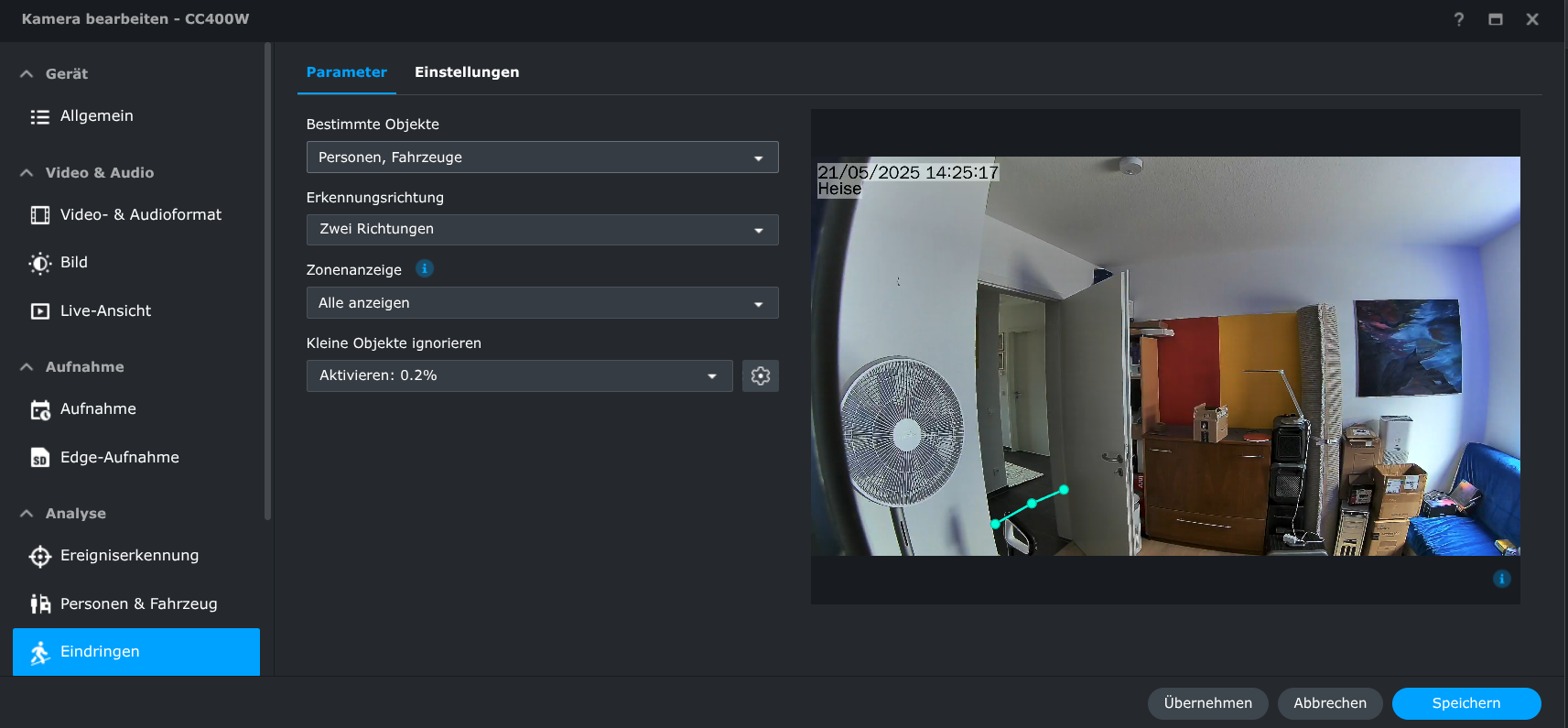
Task: Open settings gear for small objects
Action: tap(760, 375)
